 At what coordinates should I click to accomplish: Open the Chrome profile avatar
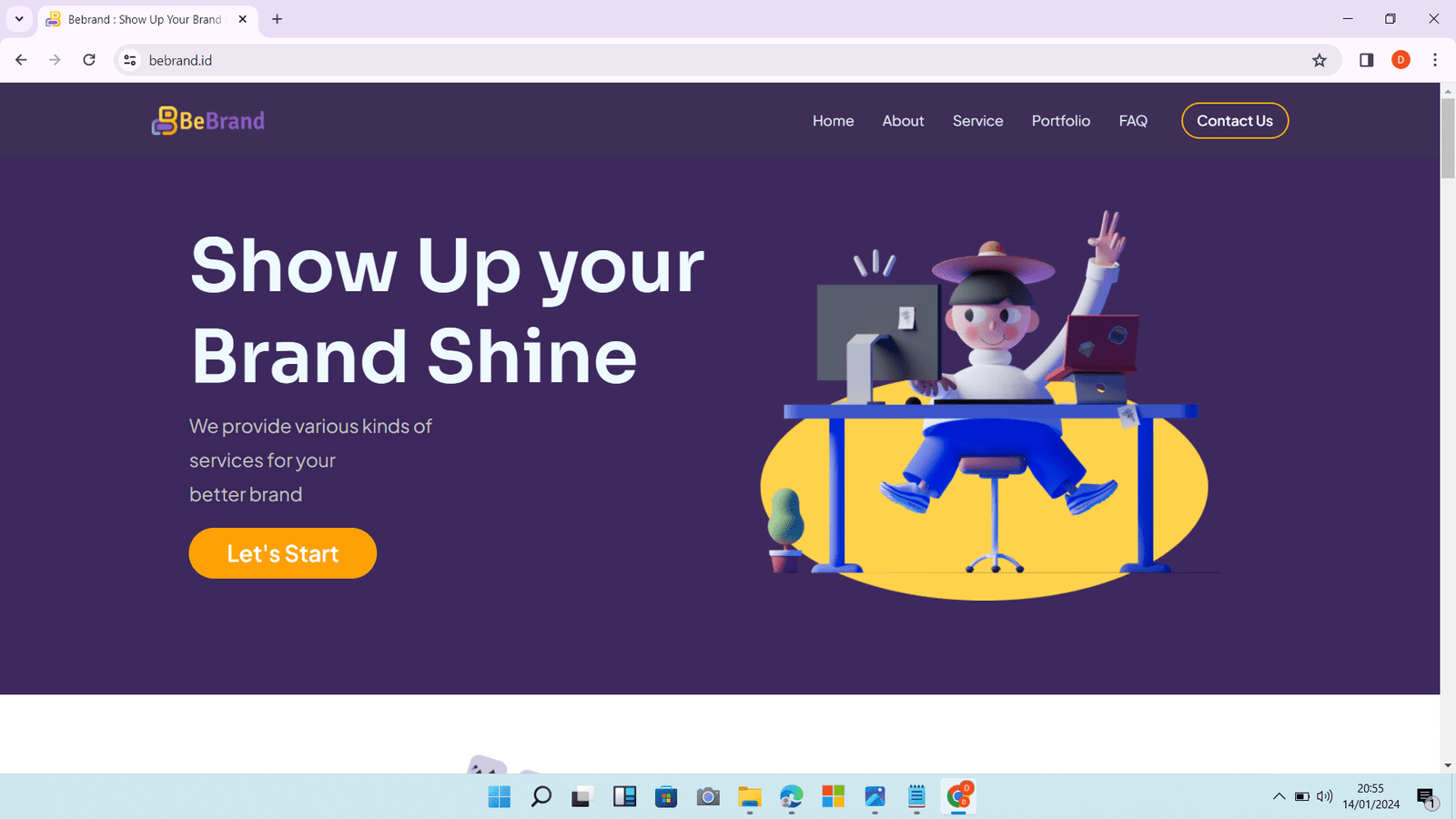click(1400, 60)
